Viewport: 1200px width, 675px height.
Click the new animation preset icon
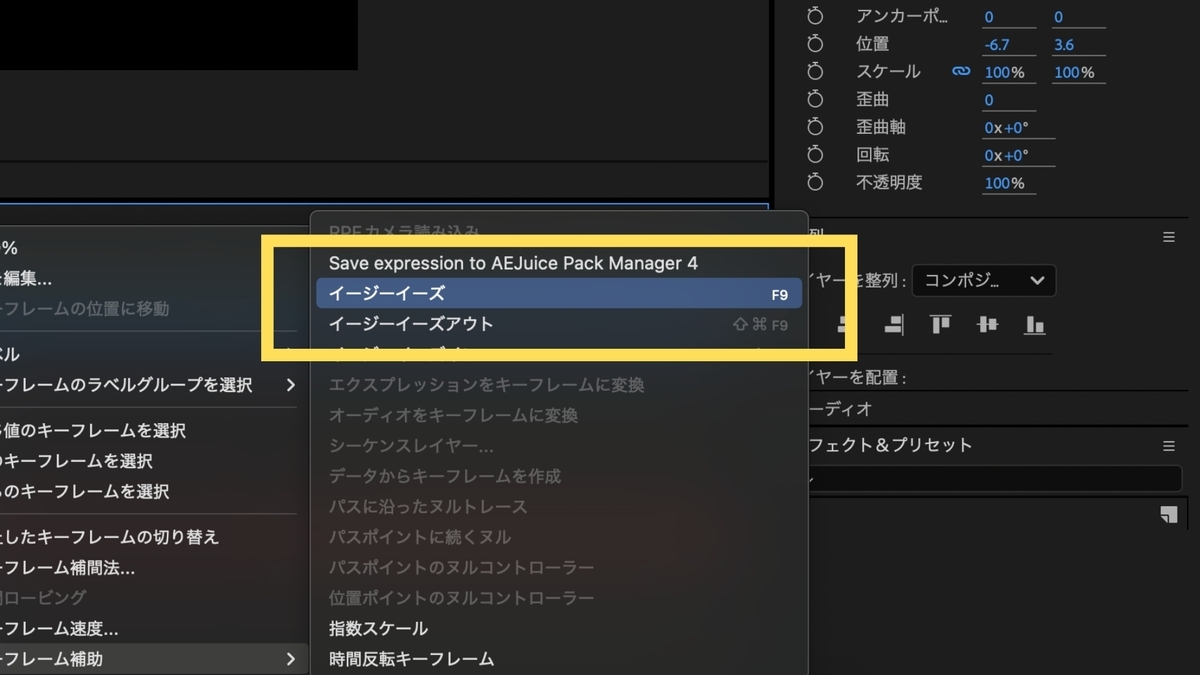coord(1168,514)
